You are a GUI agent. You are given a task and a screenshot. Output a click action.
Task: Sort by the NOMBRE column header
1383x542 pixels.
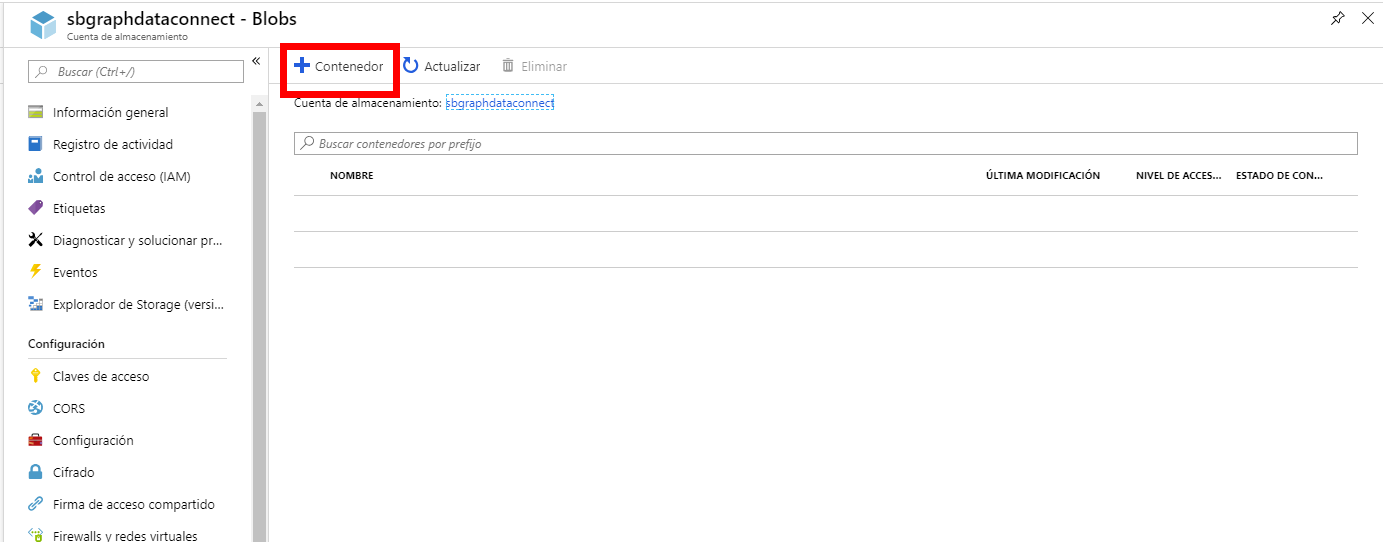[351, 176]
